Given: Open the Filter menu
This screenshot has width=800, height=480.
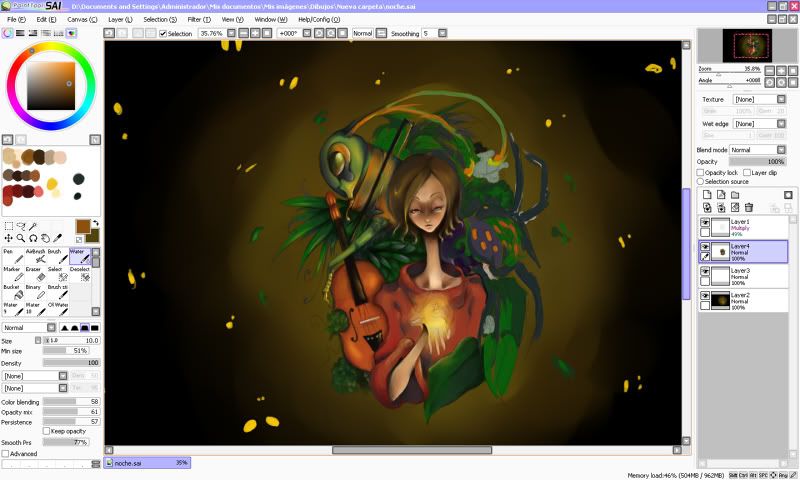Looking at the screenshot, I should 199,19.
